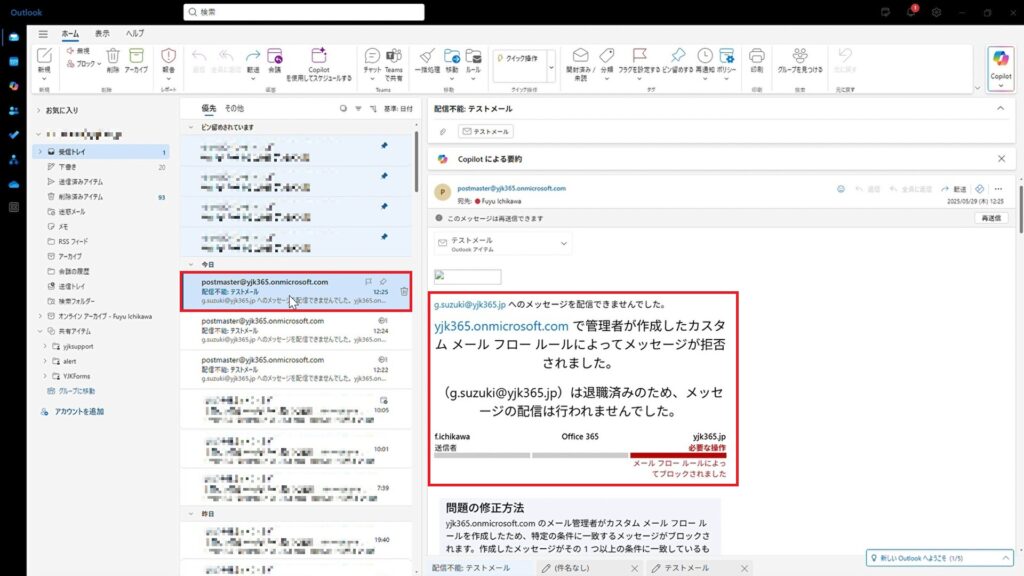Click the 検索 search box
Image resolution: width=1024 pixels, height=576 pixels.
304,12
